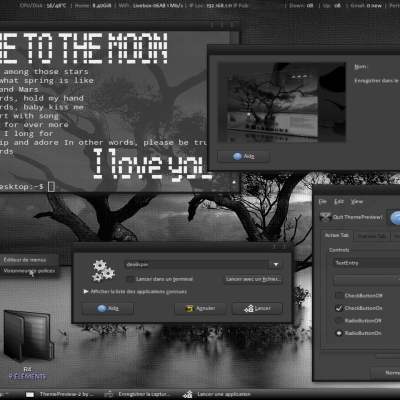
Task: Choose Visionneur de polices menu entry
Action: click(x=29, y=271)
